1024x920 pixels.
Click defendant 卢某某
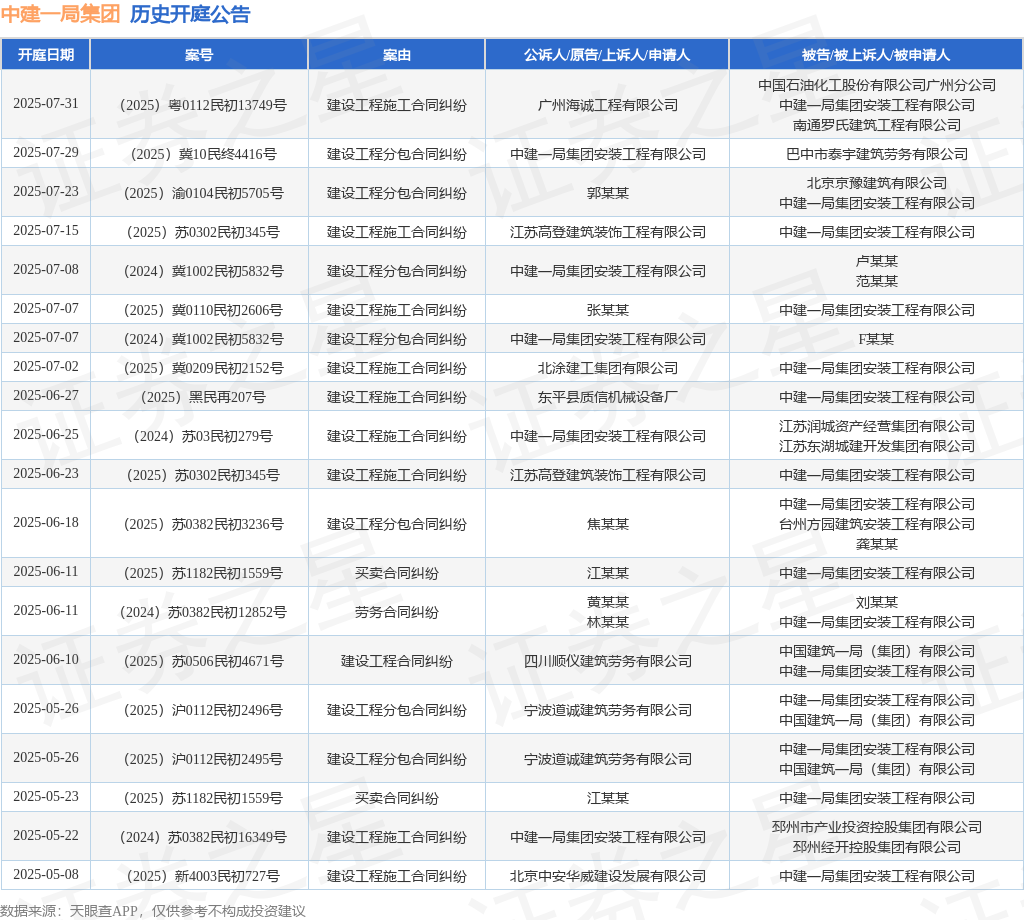[x=876, y=261]
